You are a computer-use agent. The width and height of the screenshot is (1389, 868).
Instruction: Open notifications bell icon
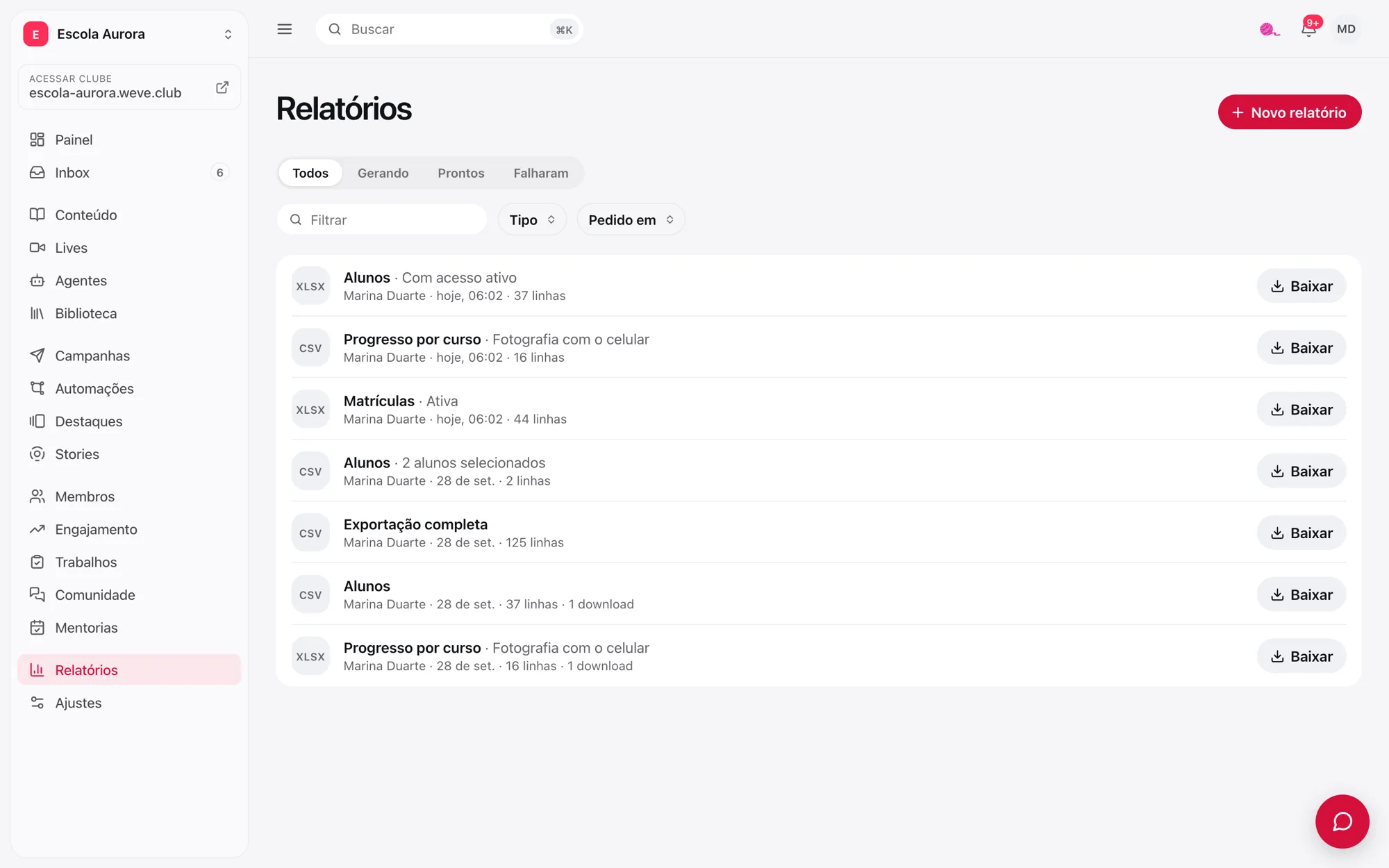point(1308,29)
